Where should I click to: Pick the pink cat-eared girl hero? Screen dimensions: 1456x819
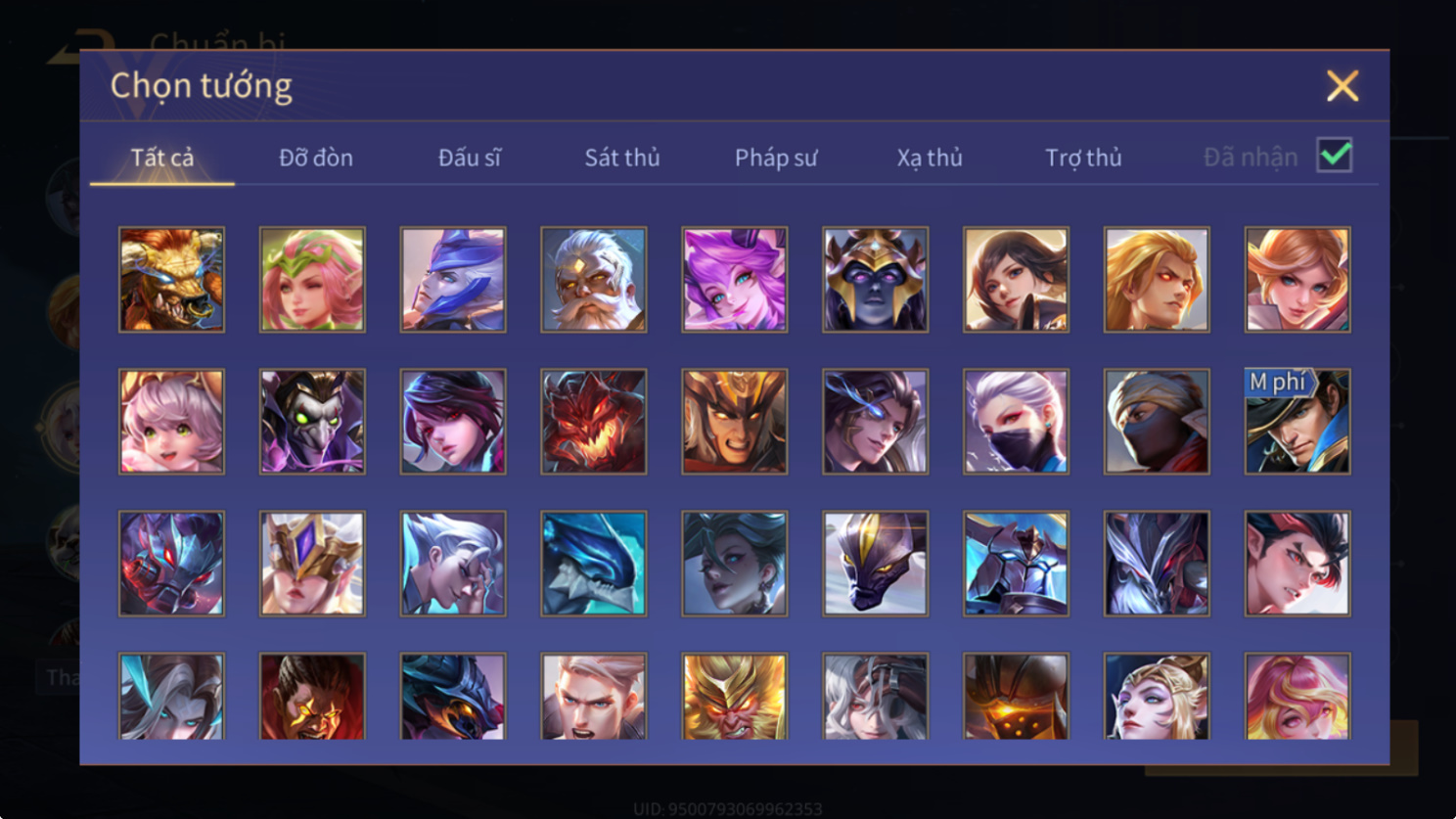click(x=171, y=422)
